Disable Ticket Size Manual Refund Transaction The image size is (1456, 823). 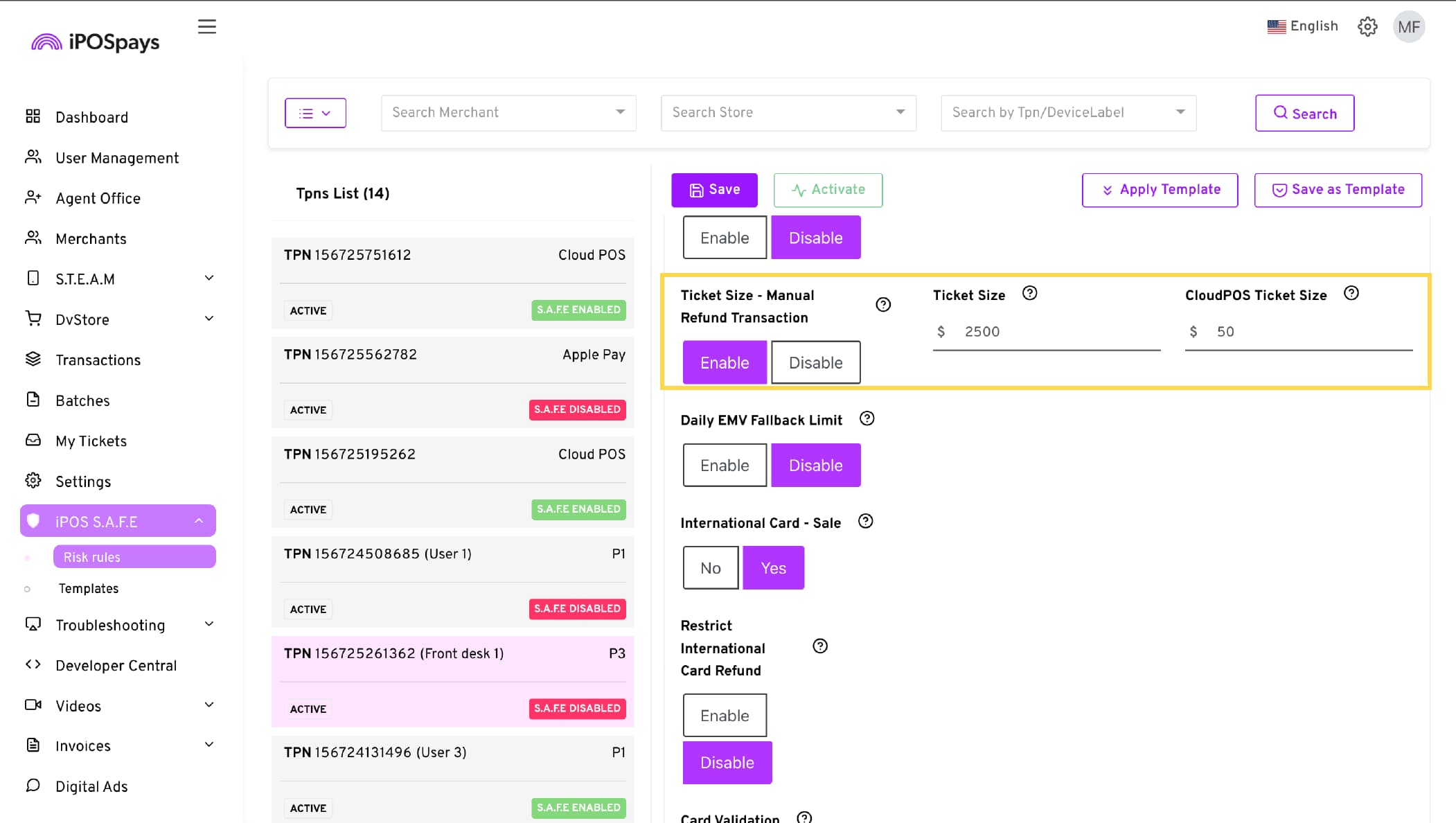(815, 362)
